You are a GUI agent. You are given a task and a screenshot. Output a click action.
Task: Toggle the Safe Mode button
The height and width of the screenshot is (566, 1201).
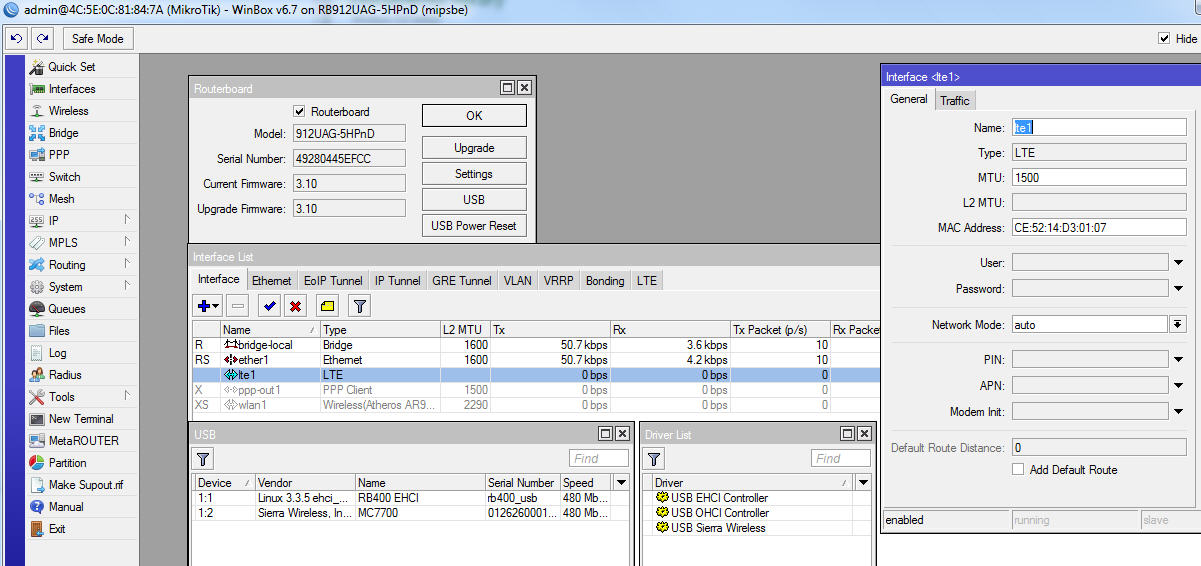[98, 38]
